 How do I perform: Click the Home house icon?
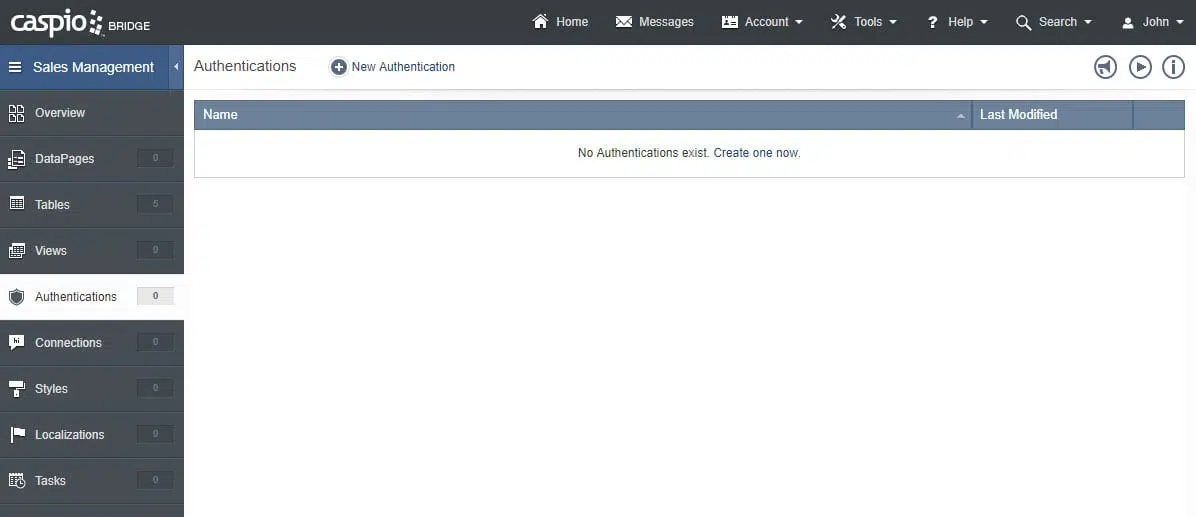541,22
